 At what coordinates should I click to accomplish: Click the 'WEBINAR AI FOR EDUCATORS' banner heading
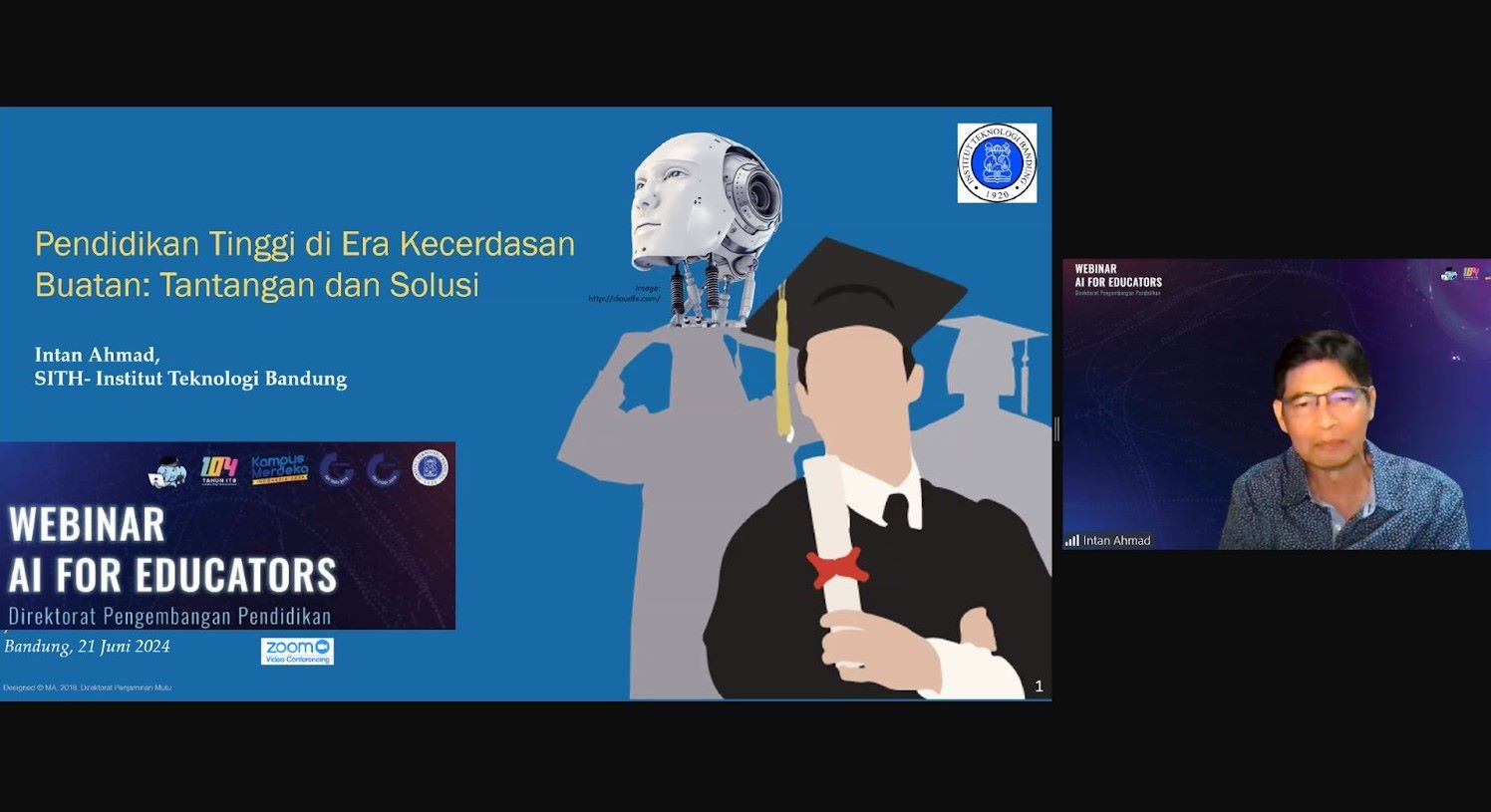tap(171, 550)
